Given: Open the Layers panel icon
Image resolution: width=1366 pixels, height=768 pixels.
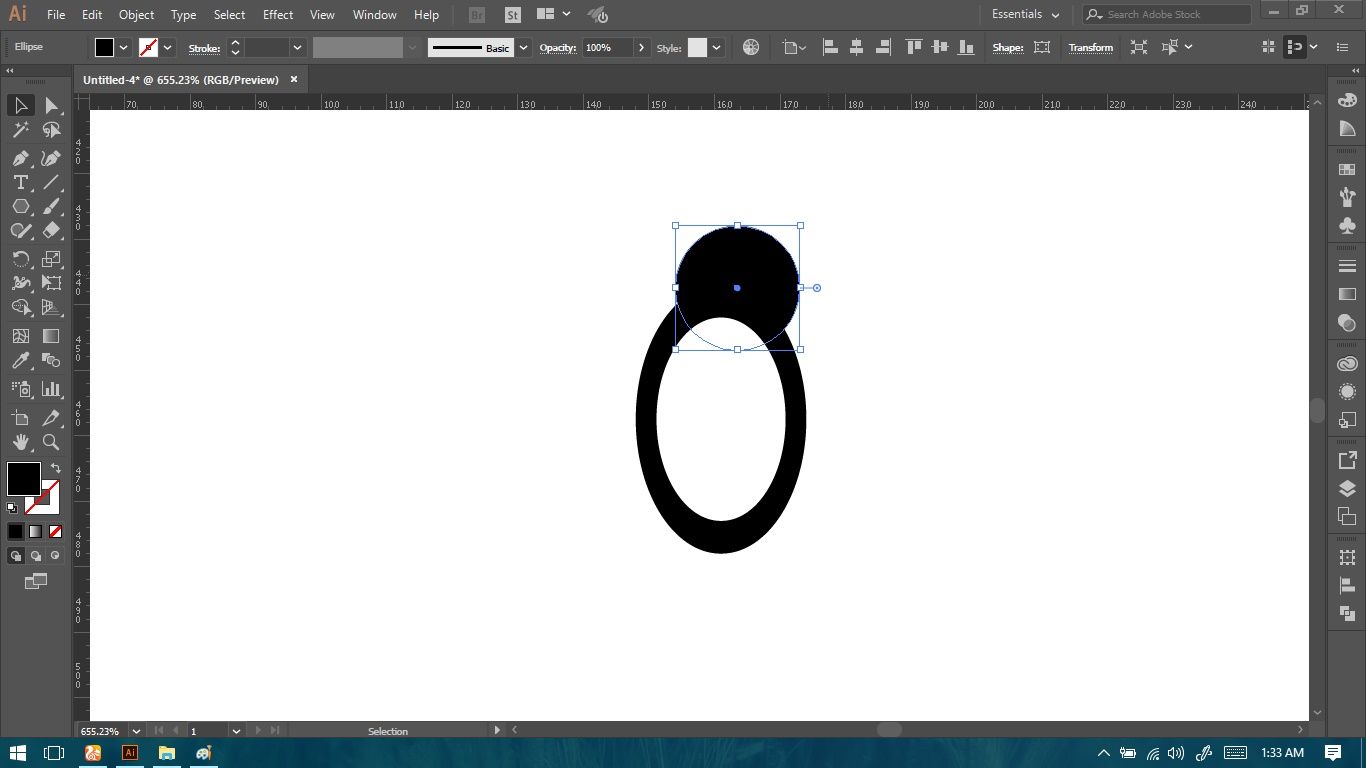Looking at the screenshot, I should pos(1347,489).
